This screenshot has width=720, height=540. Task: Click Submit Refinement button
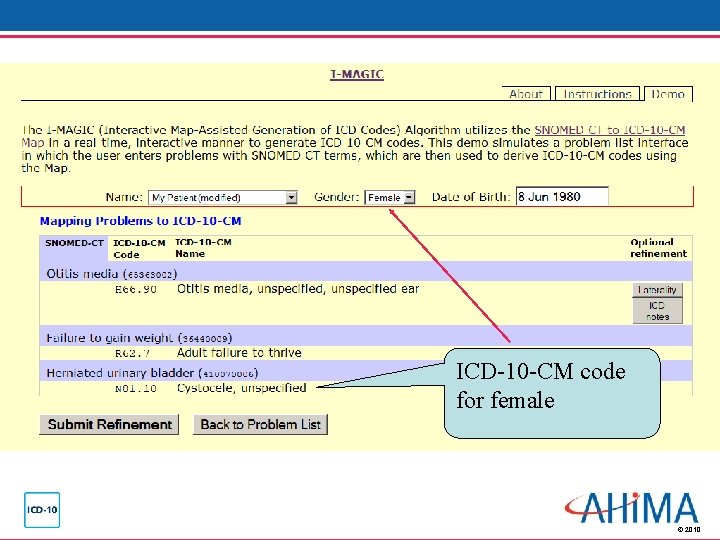tap(109, 424)
